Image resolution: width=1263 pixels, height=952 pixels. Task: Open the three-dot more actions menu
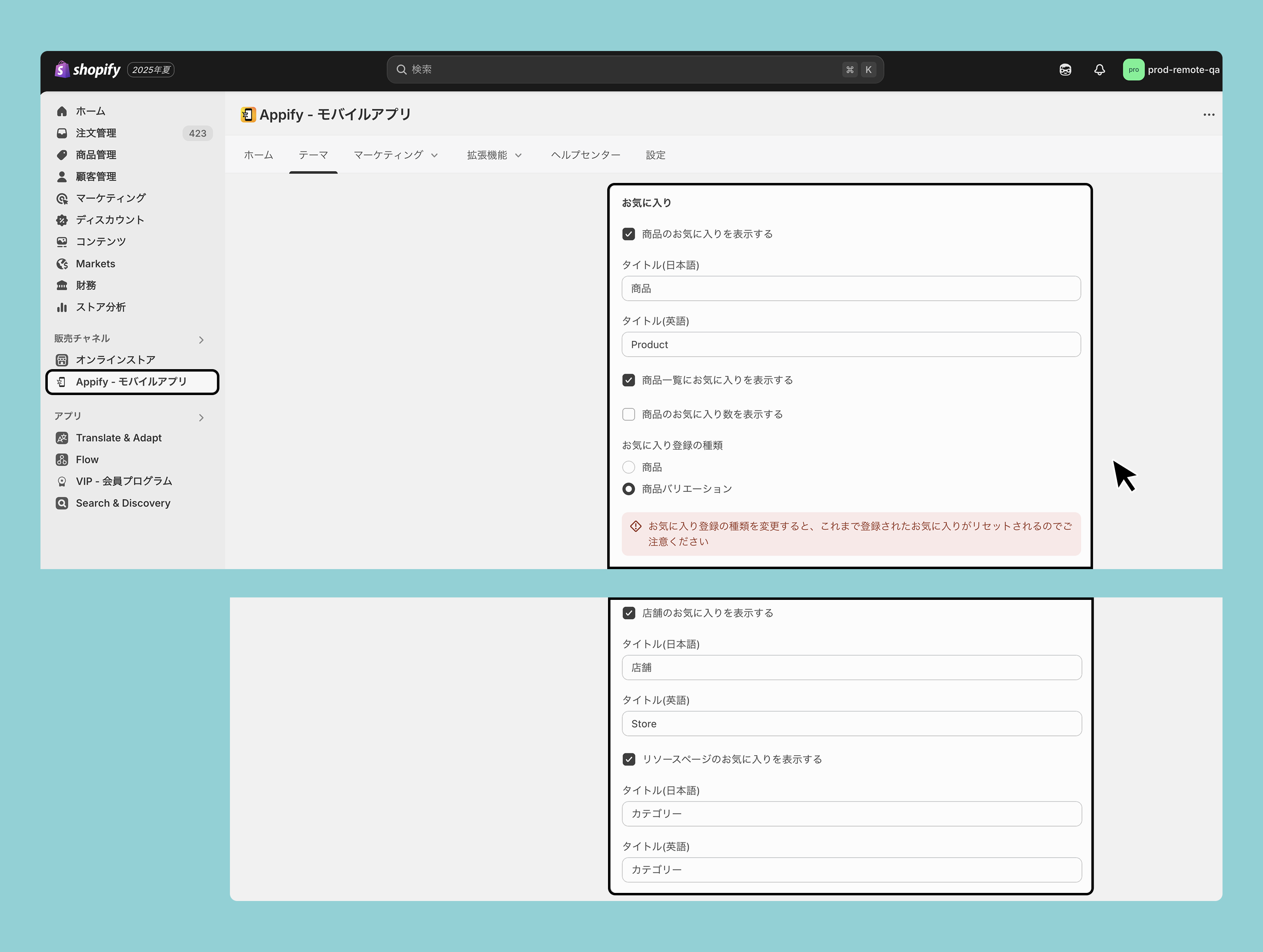click(x=1208, y=115)
